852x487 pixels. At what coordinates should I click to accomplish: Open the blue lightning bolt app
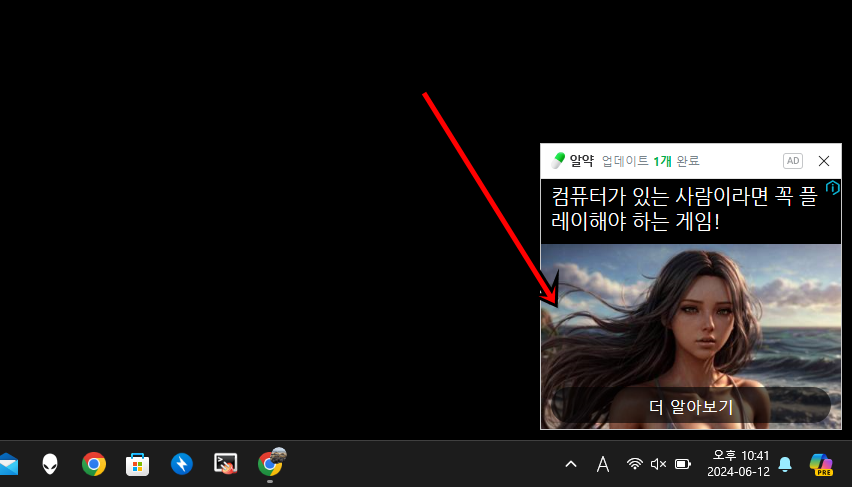pos(181,464)
